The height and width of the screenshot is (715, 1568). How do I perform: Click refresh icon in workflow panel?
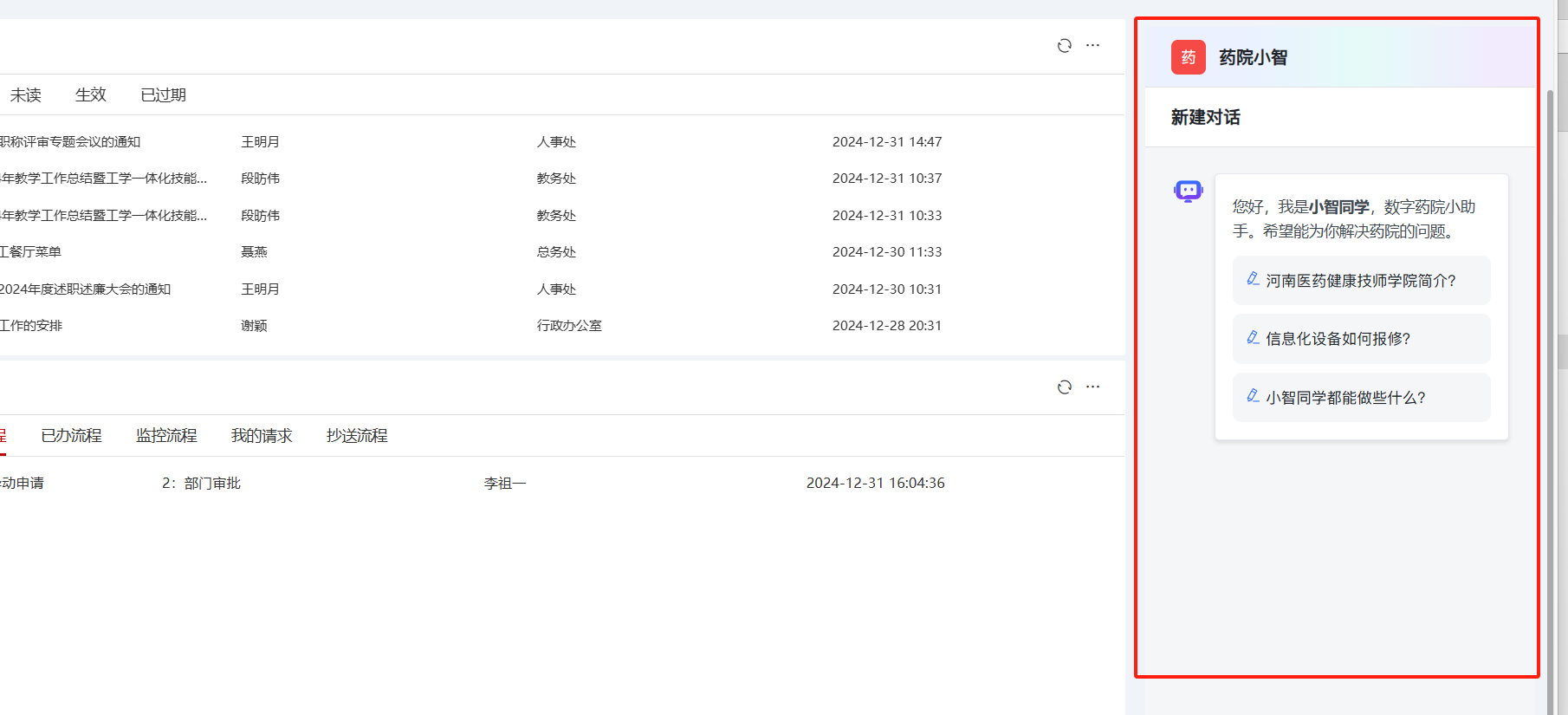tap(1065, 387)
